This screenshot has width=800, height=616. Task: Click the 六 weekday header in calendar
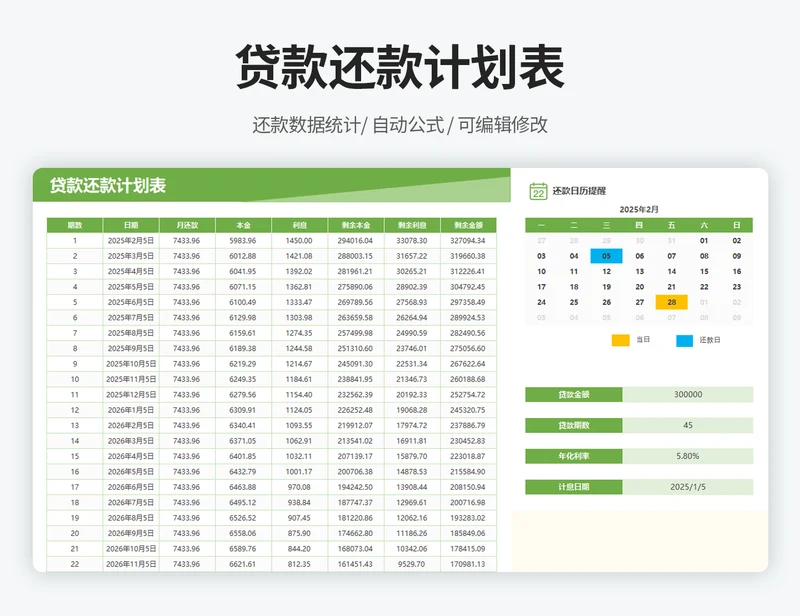pos(704,225)
